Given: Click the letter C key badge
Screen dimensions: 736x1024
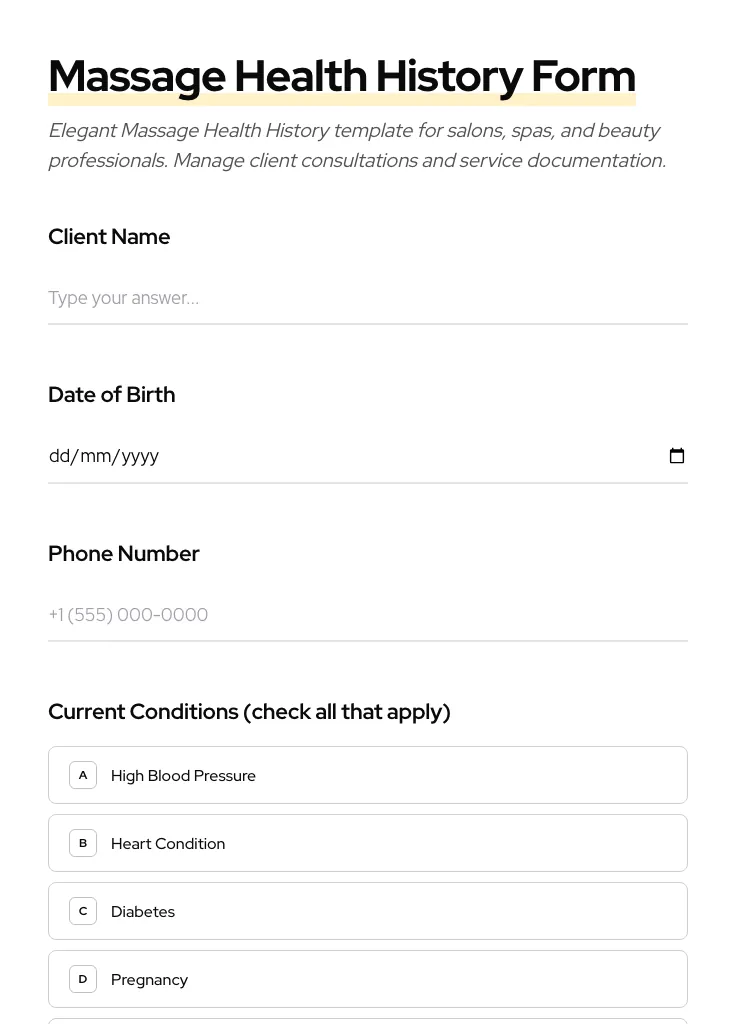Looking at the screenshot, I should tap(83, 911).
